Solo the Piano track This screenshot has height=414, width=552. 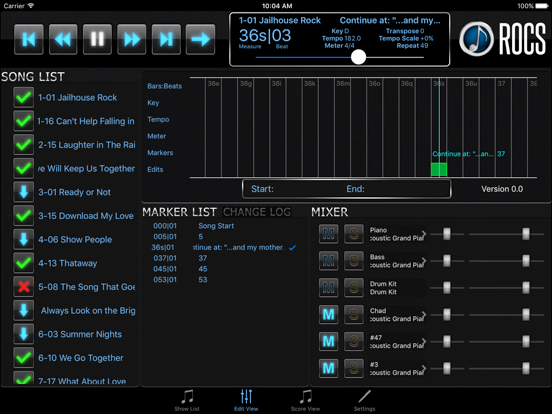[x=354, y=234]
